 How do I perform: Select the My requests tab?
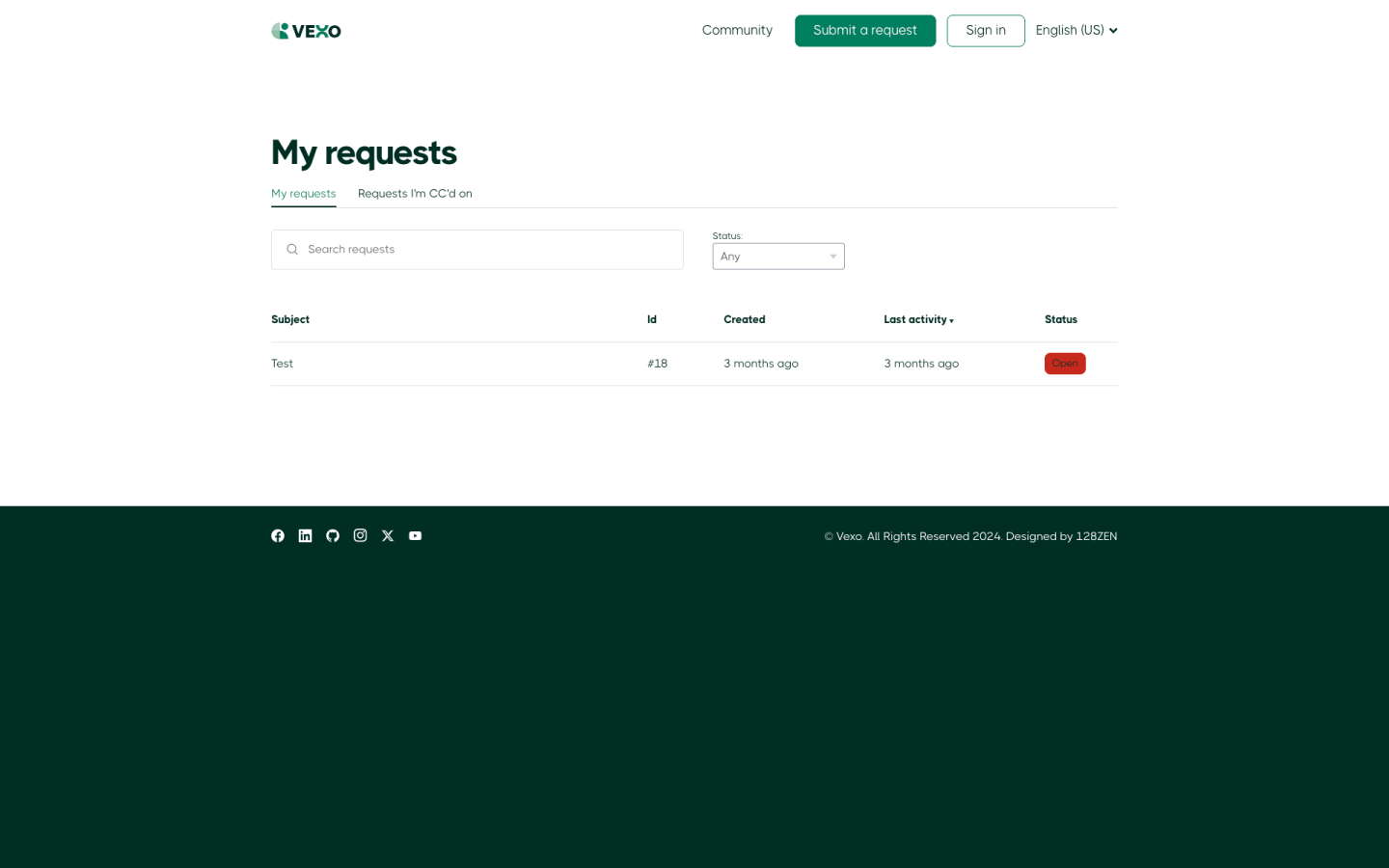point(303,194)
